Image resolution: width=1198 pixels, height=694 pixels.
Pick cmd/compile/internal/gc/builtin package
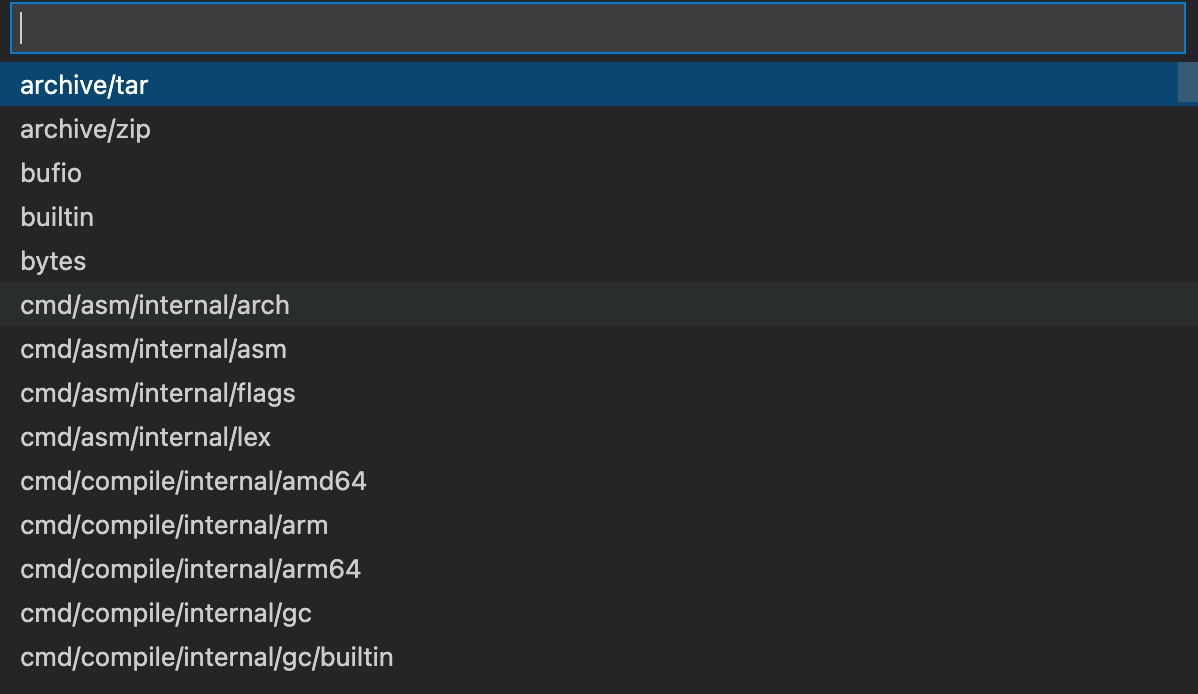point(599,657)
